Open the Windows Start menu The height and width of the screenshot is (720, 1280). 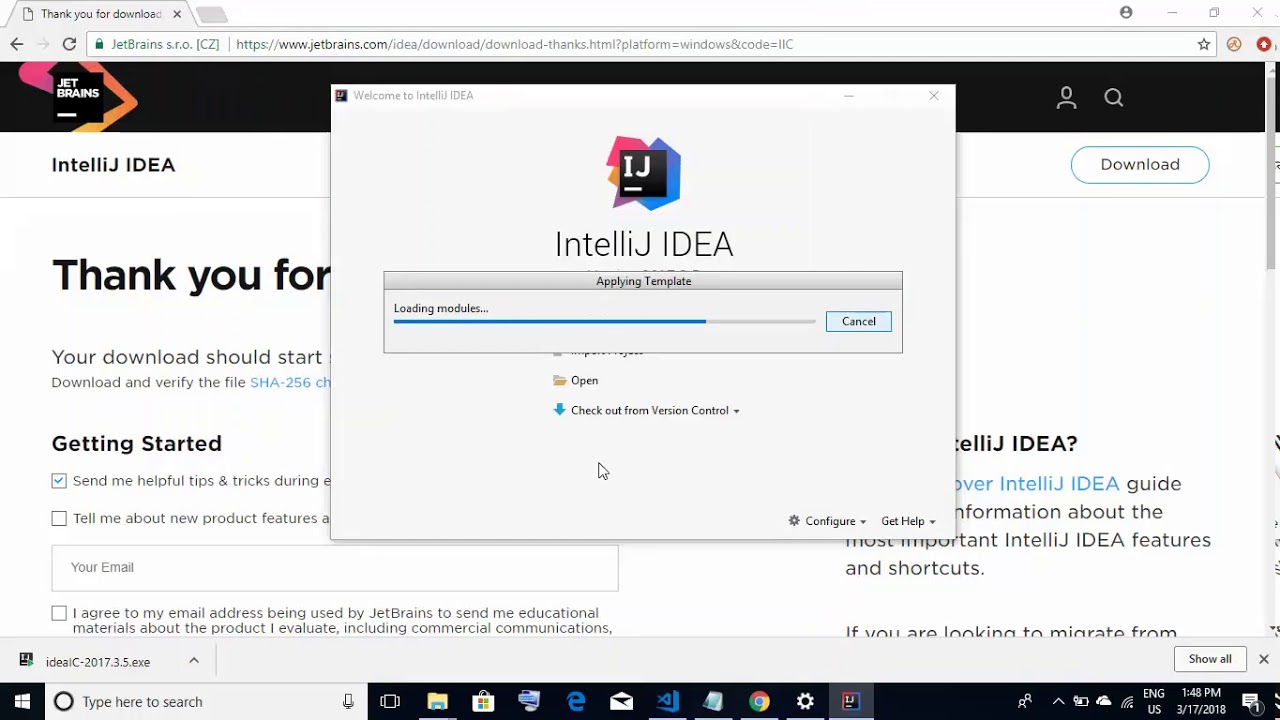[22, 702]
